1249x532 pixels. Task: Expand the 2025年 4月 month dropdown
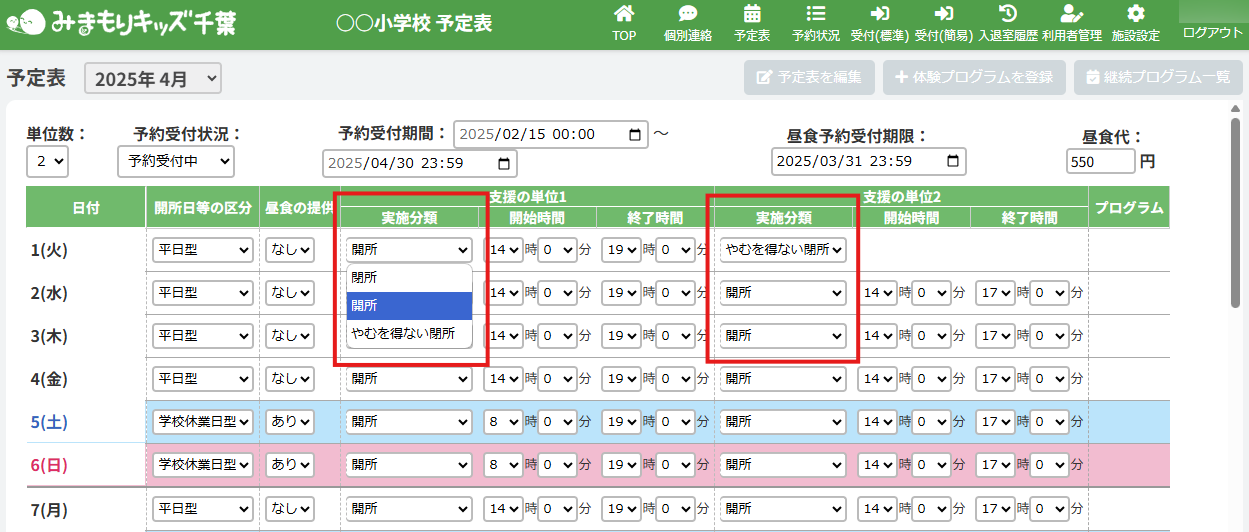153,79
